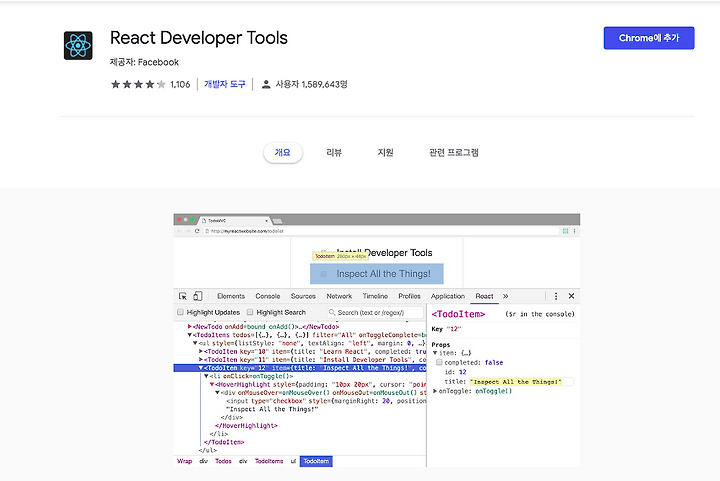Click the <TodoItem> heading in props pane
The width and height of the screenshot is (720, 481).
coord(458,314)
